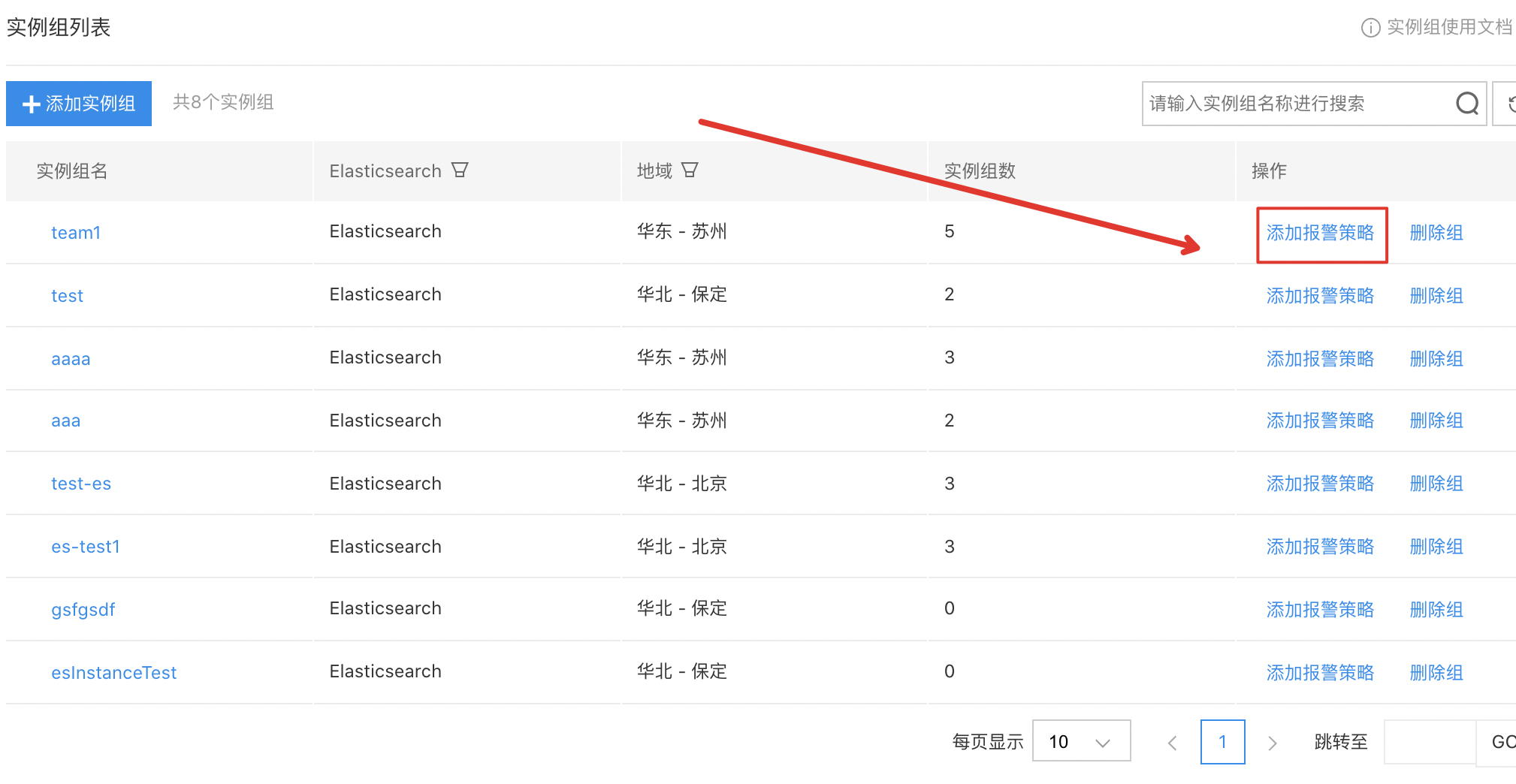Click 删除组 for es-test1
This screenshot has height=784, width=1516.
(1436, 547)
